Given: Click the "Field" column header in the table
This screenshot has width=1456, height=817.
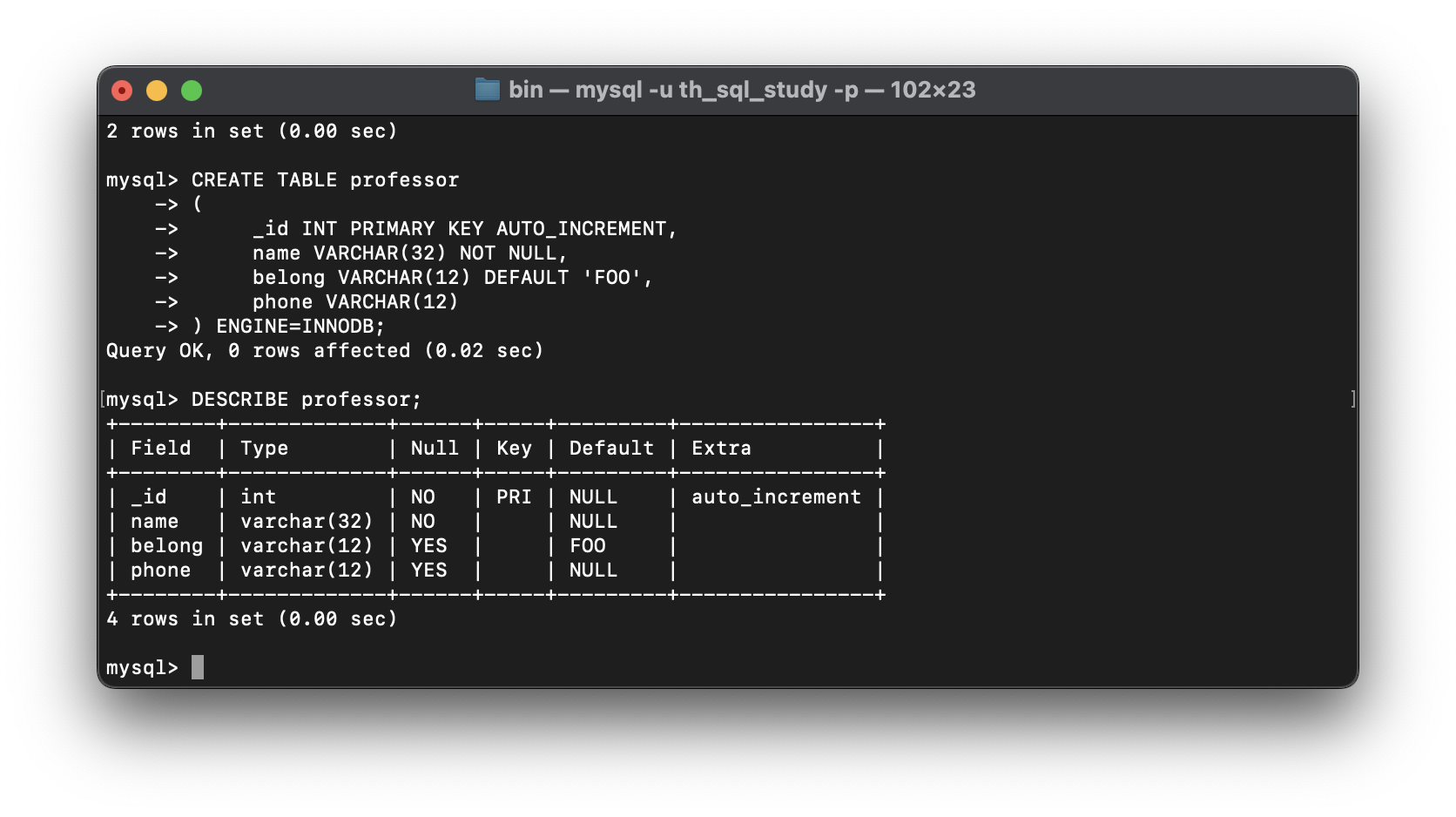Looking at the screenshot, I should click(x=160, y=449).
